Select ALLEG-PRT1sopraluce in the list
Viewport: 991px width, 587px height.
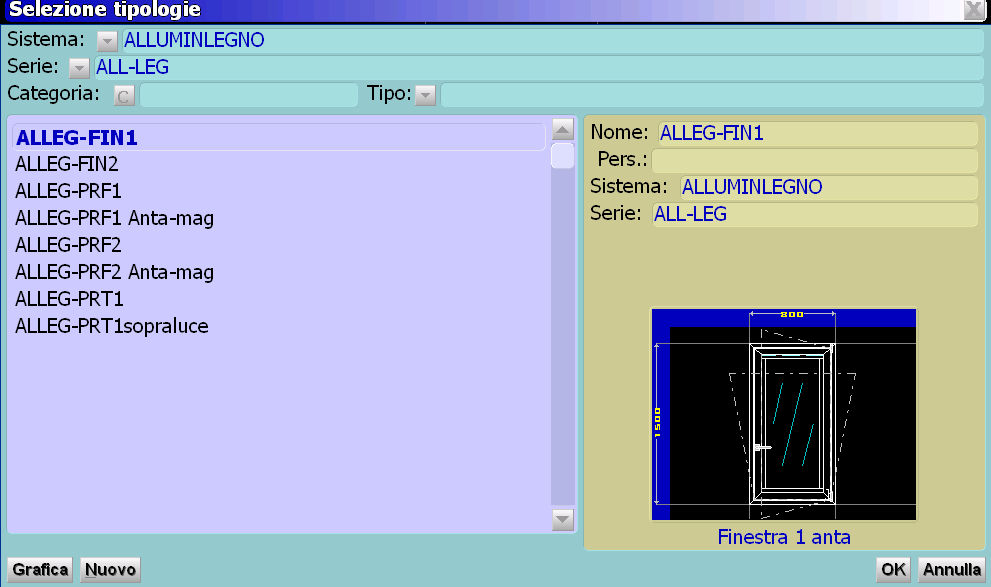(279, 326)
